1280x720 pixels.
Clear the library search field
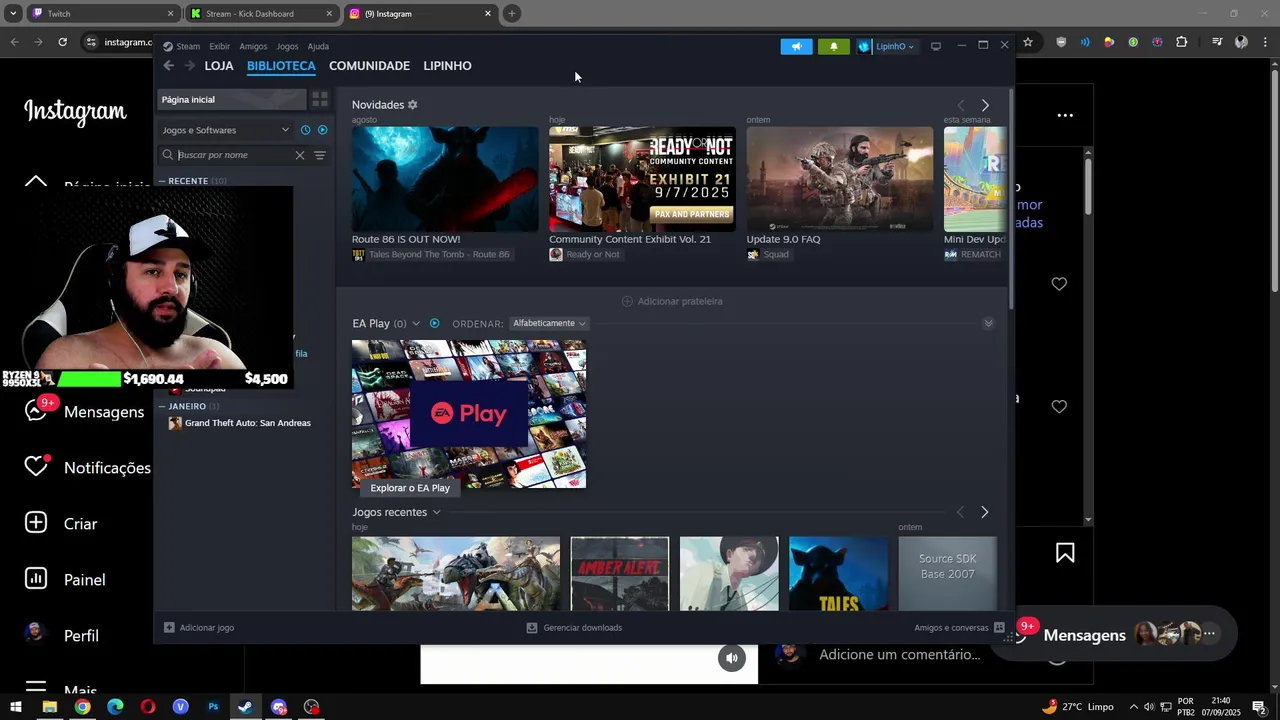299,155
